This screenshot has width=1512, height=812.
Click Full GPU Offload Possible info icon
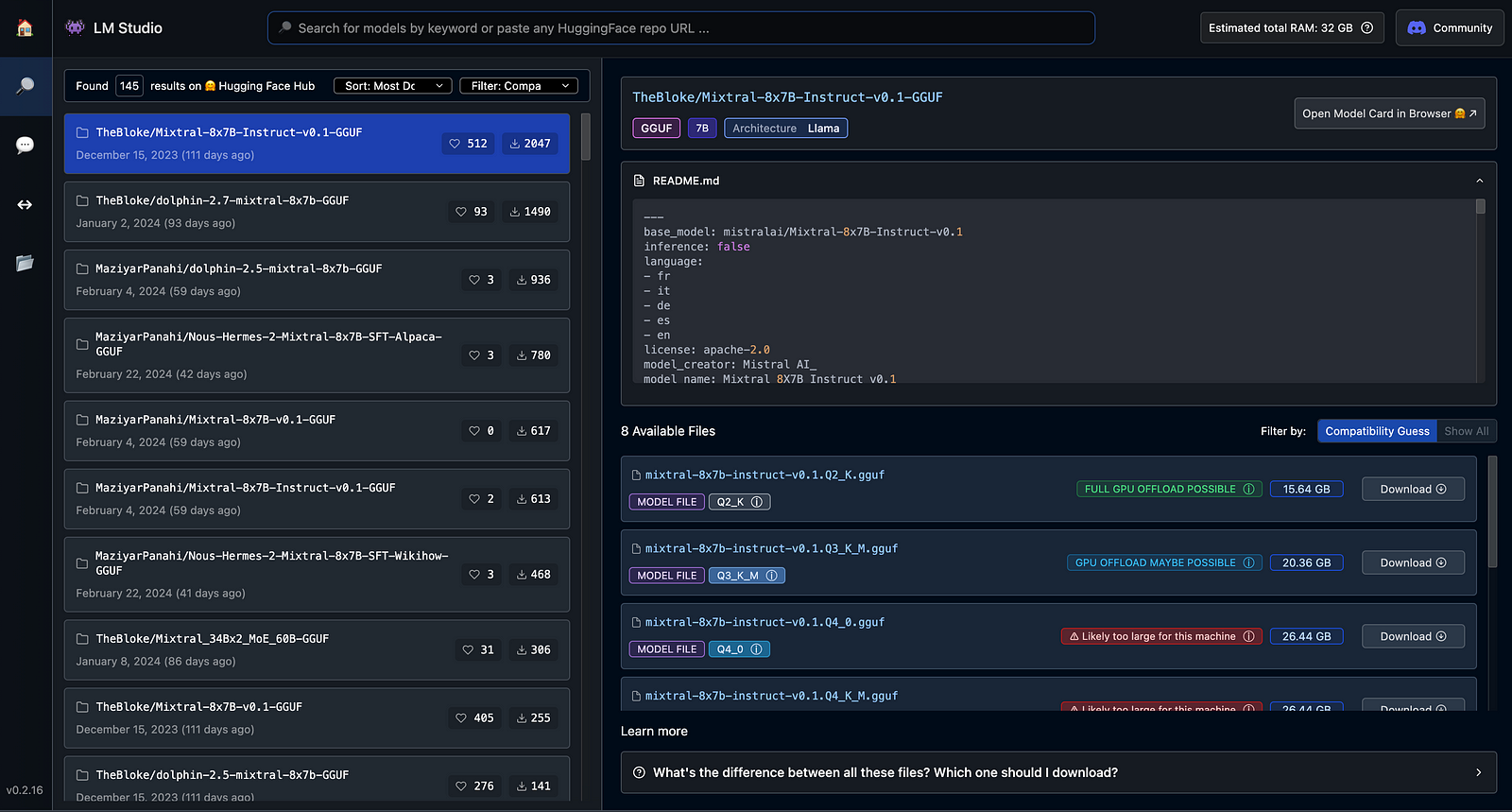click(x=1249, y=489)
